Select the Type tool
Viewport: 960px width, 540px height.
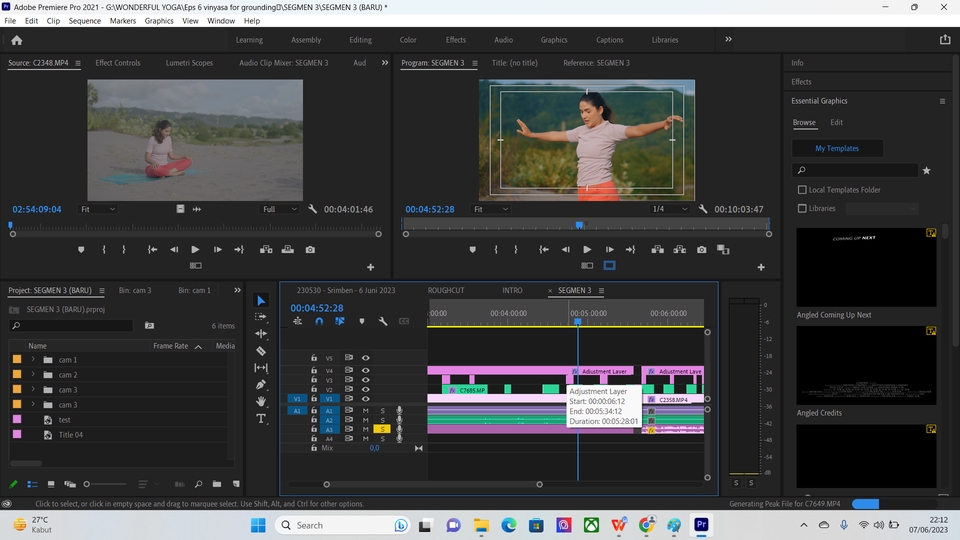pyautogui.click(x=261, y=419)
